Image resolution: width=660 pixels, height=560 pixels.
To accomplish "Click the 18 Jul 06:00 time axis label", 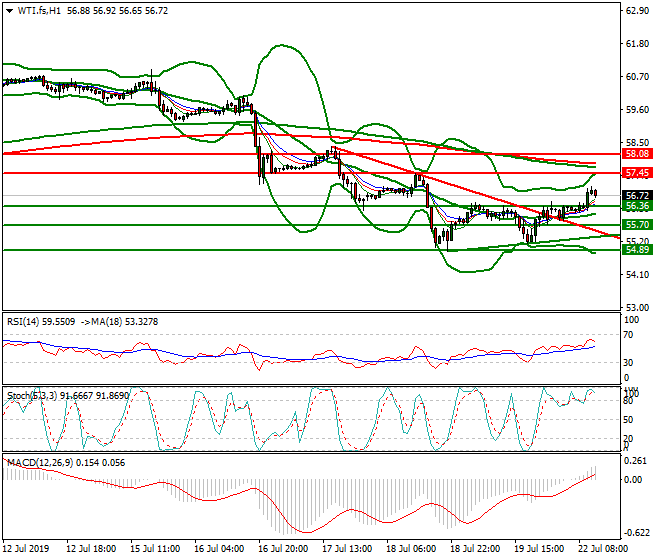I will tap(412, 549).
